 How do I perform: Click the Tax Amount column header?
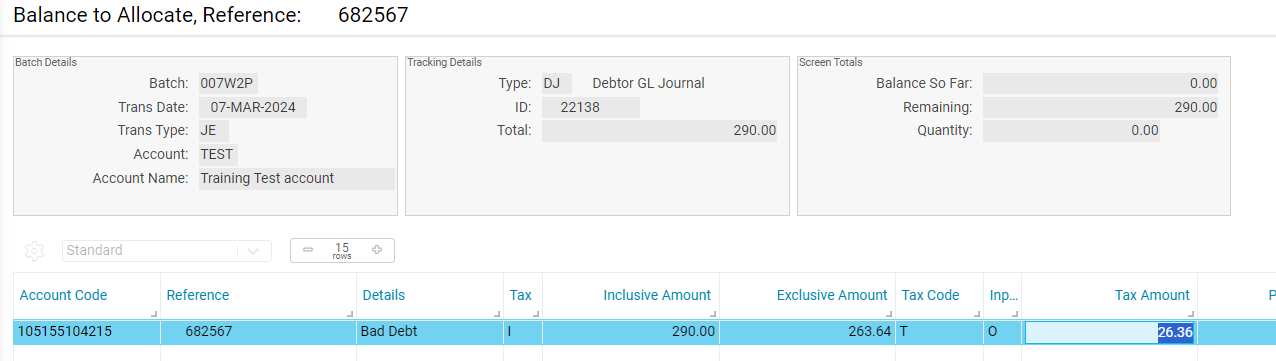[1152, 295]
